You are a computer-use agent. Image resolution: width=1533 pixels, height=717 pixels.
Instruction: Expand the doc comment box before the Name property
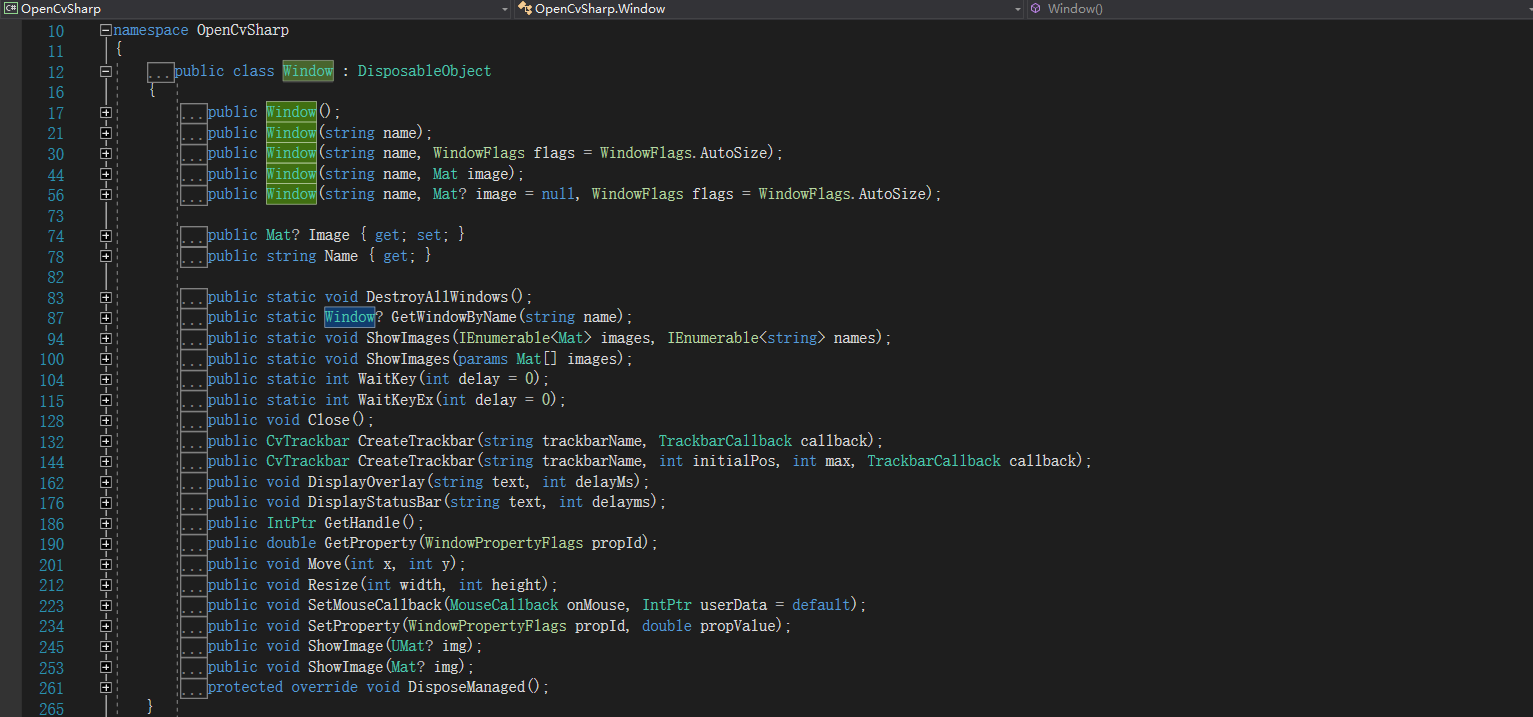point(193,255)
